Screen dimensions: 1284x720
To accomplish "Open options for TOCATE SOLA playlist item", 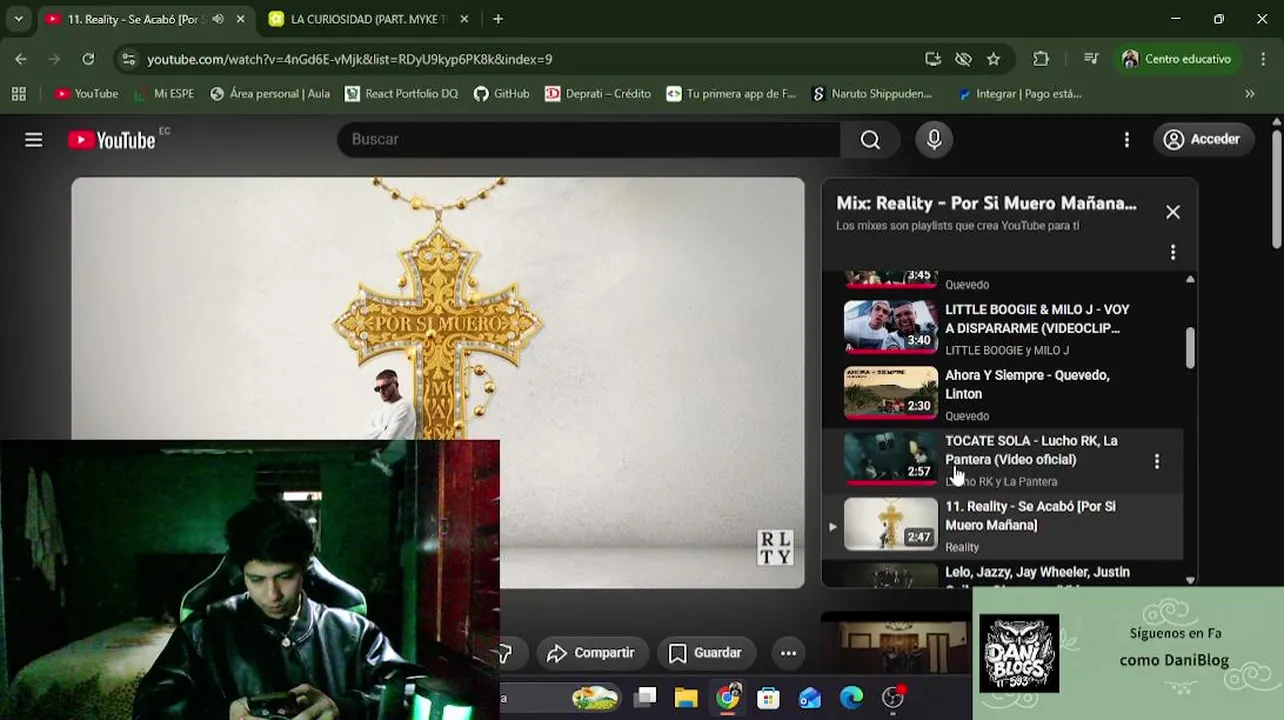I will pos(1157,461).
